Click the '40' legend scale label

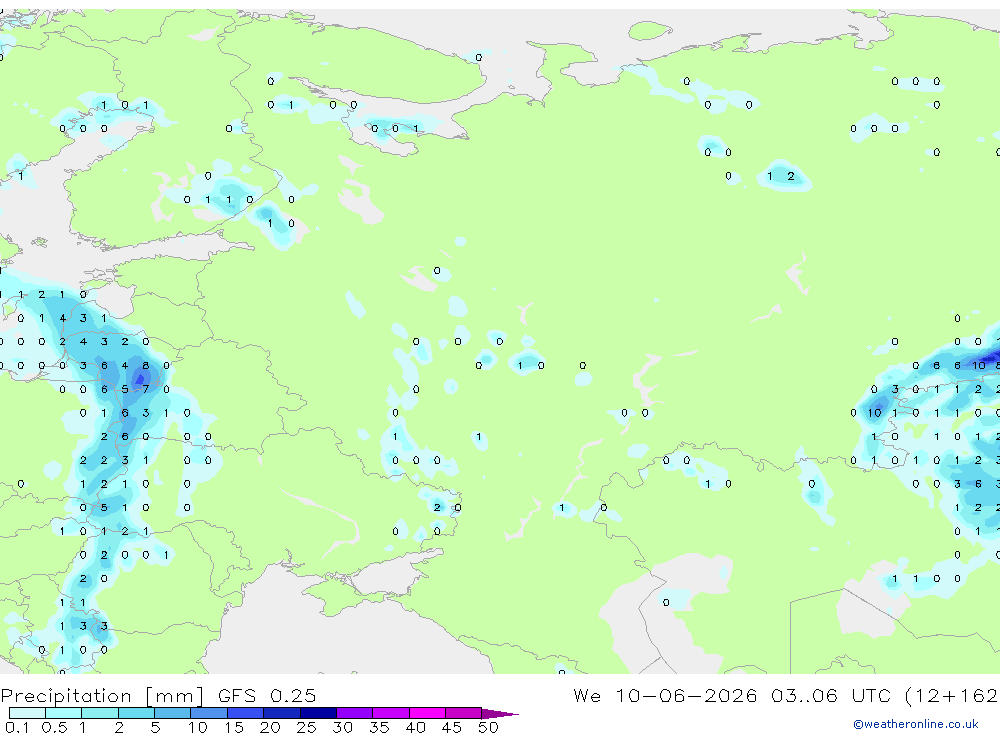pyautogui.click(x=415, y=727)
